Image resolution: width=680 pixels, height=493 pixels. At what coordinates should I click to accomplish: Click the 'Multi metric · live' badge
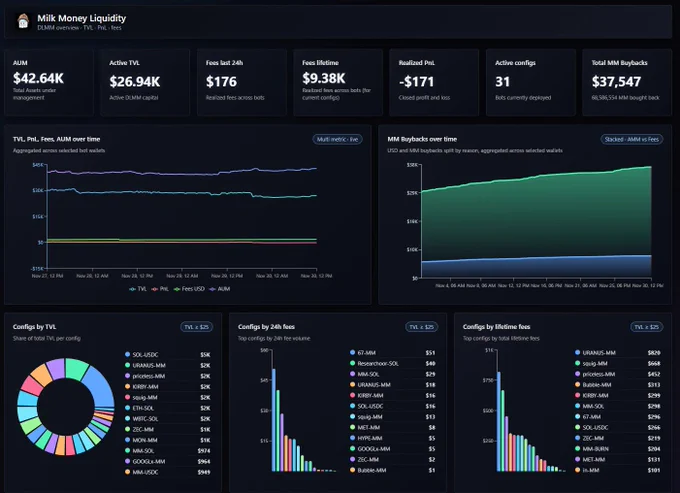tap(337, 139)
